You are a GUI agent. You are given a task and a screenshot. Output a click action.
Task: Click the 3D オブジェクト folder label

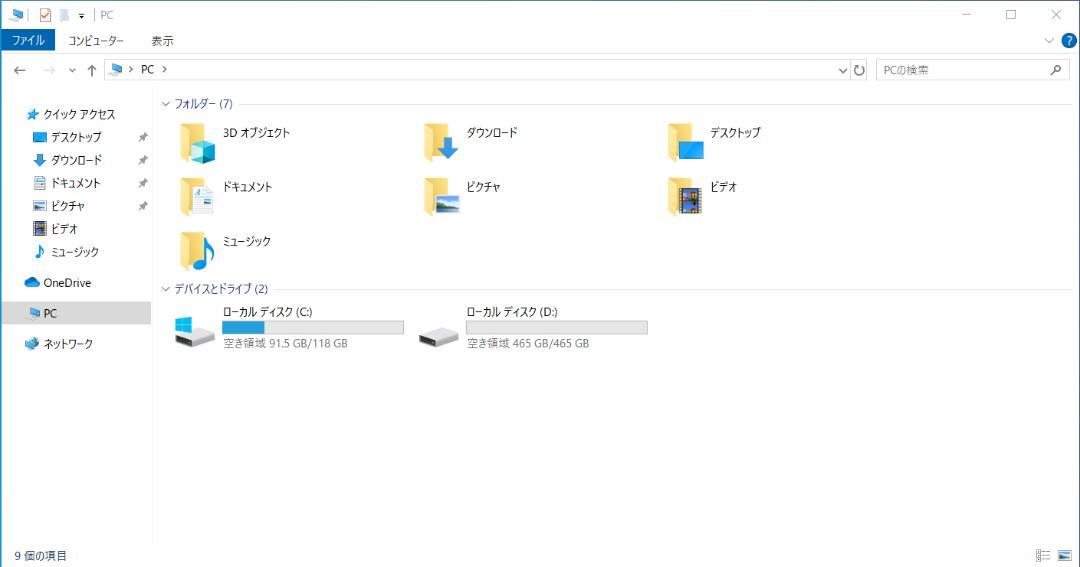pos(256,133)
